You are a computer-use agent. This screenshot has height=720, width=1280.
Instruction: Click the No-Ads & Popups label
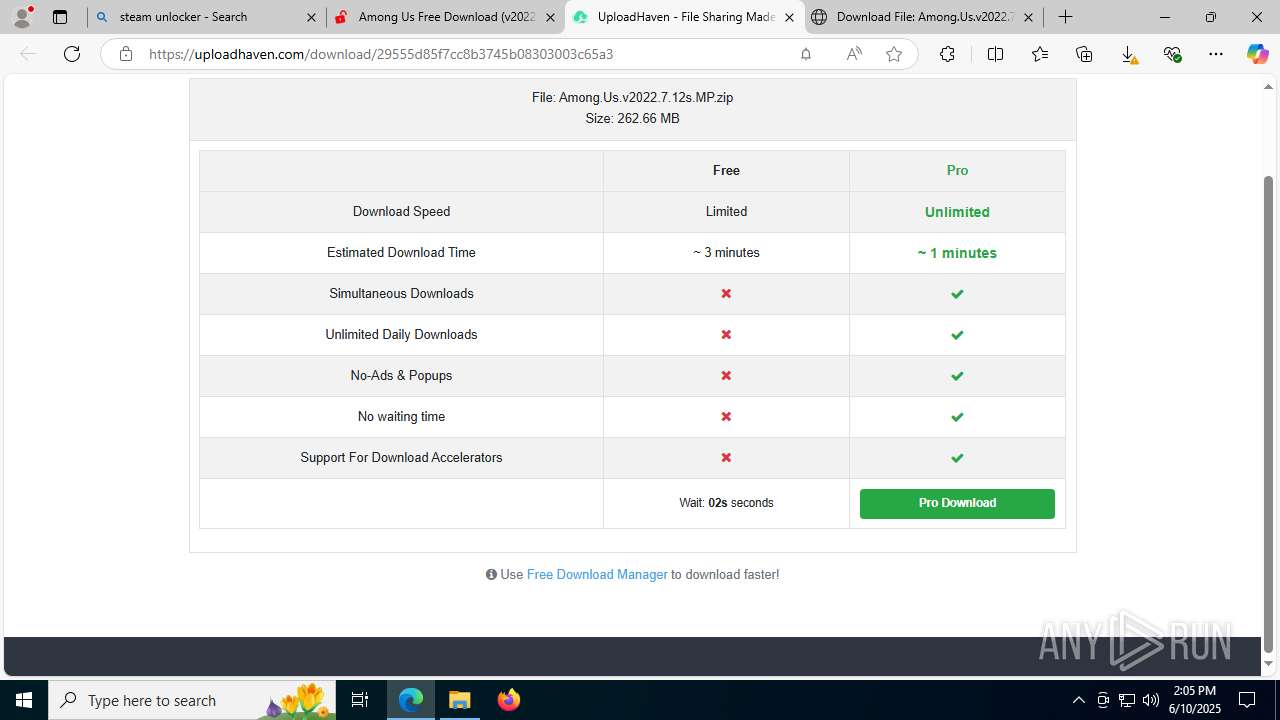tap(401, 375)
